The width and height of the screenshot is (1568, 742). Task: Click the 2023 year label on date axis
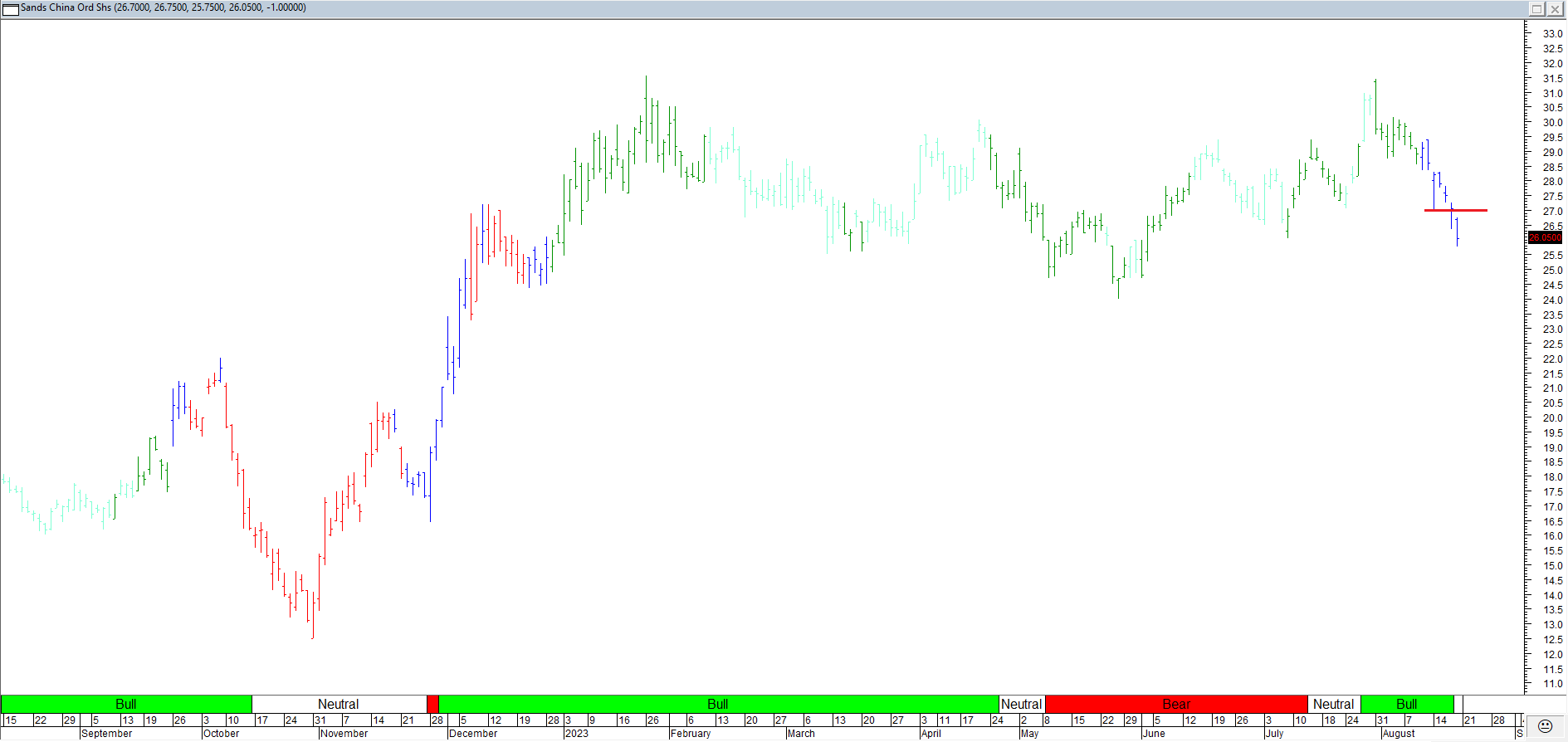(577, 734)
